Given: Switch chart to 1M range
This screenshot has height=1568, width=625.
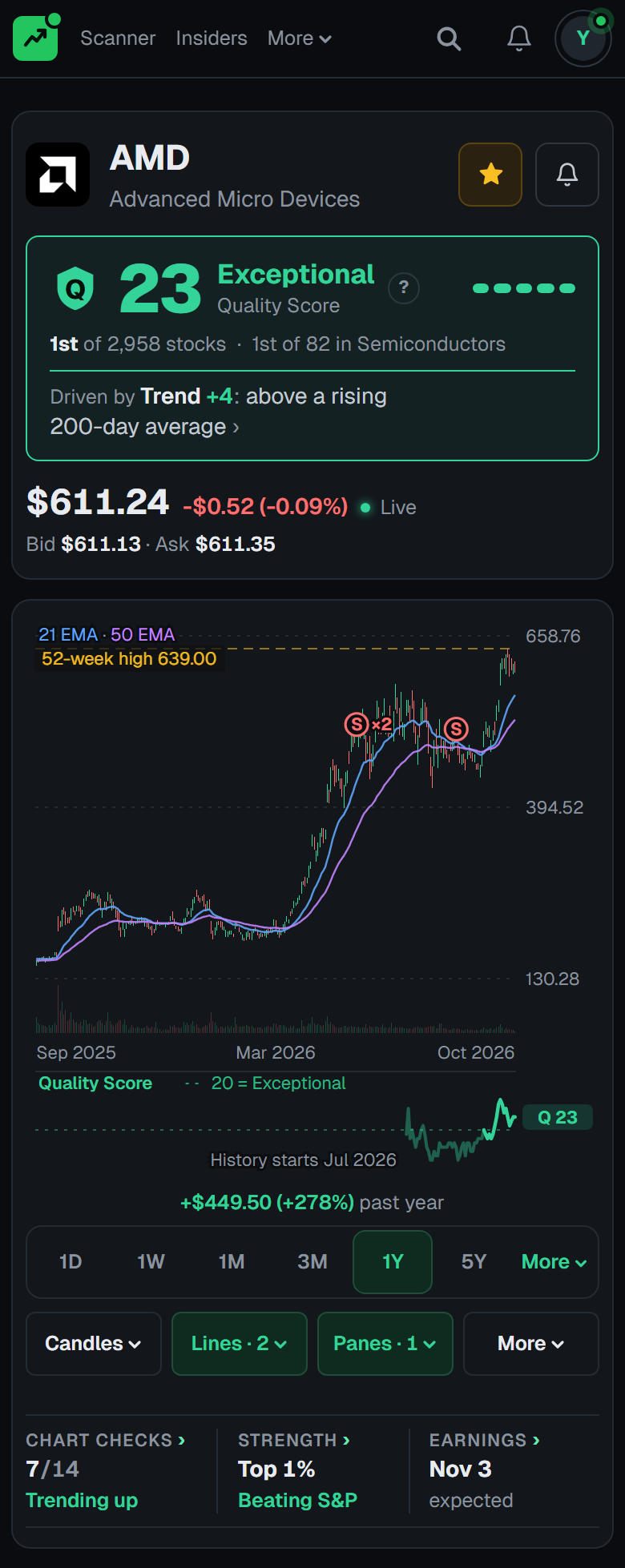Looking at the screenshot, I should click(232, 1262).
